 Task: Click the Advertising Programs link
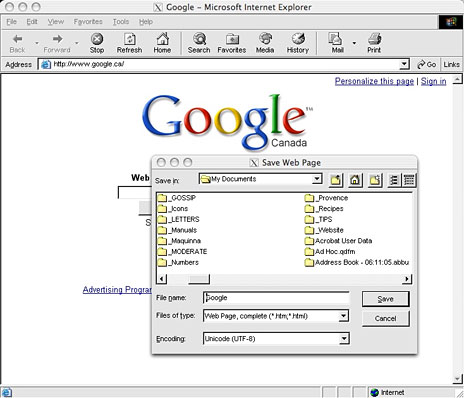[117, 290]
